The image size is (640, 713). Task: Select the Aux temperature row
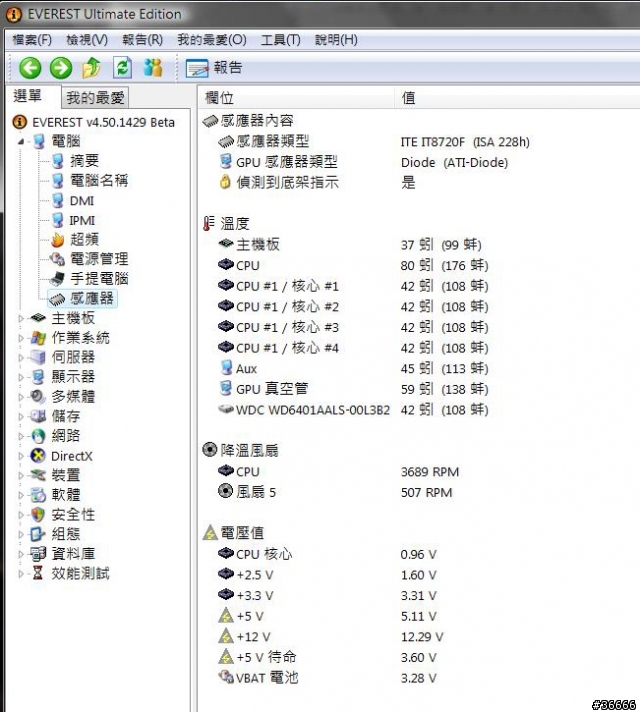point(353,368)
